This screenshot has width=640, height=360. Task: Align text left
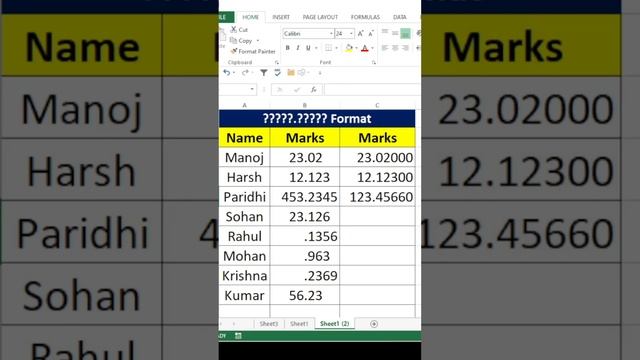coord(385,48)
